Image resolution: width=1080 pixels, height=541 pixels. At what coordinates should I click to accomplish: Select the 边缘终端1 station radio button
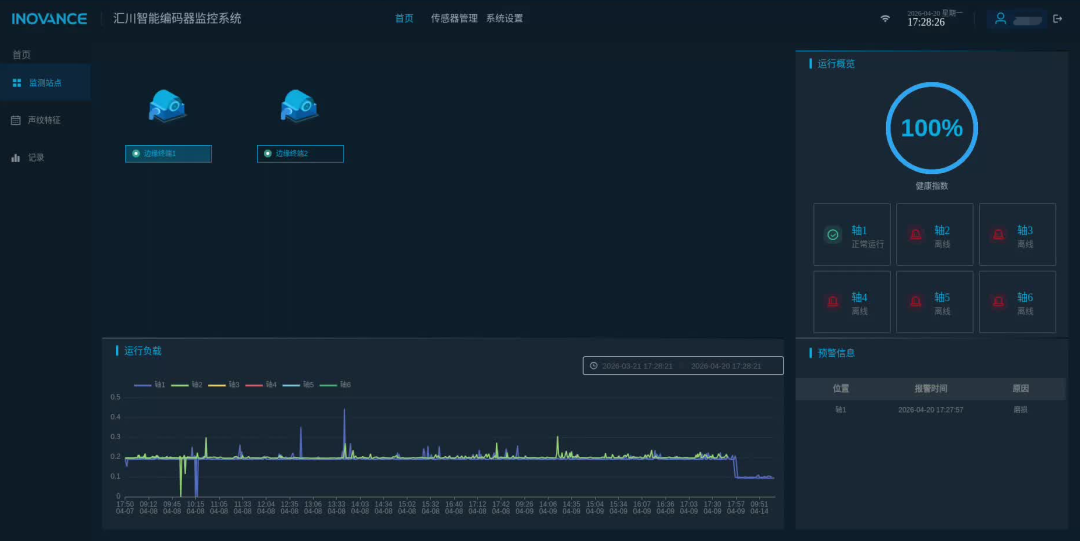click(x=136, y=154)
